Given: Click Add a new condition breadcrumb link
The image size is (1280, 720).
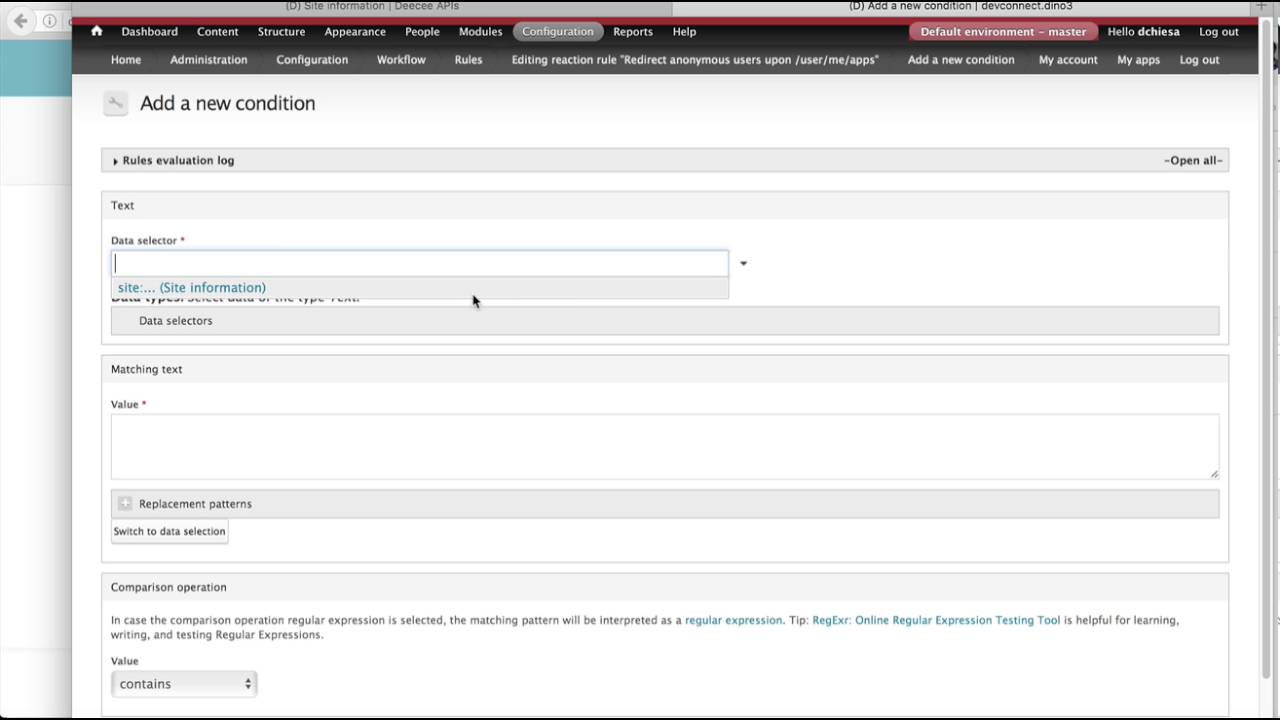Looking at the screenshot, I should tap(961, 59).
